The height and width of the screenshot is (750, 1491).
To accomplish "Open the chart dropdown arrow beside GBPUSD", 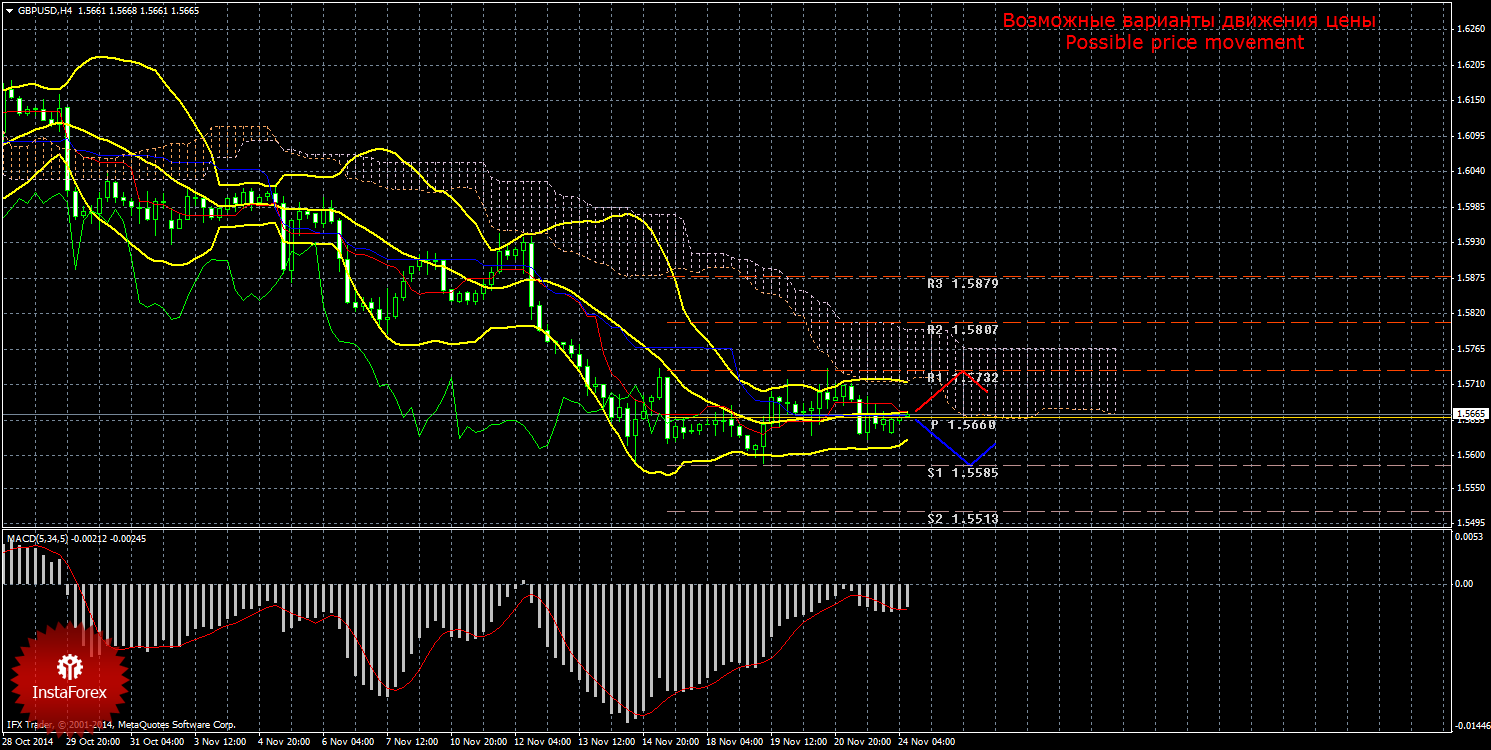I will point(9,9).
